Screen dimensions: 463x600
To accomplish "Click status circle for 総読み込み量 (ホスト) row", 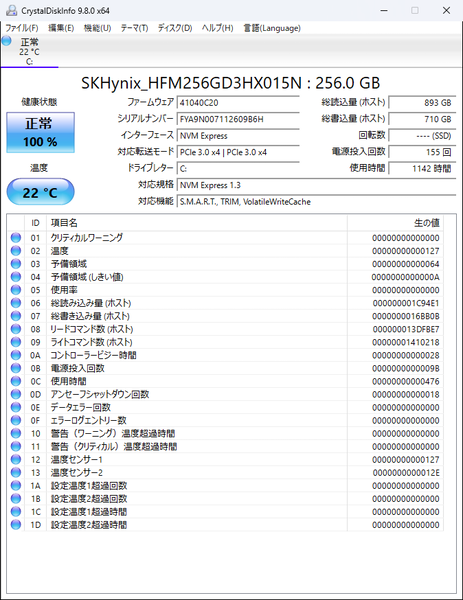I will [x=16, y=303].
